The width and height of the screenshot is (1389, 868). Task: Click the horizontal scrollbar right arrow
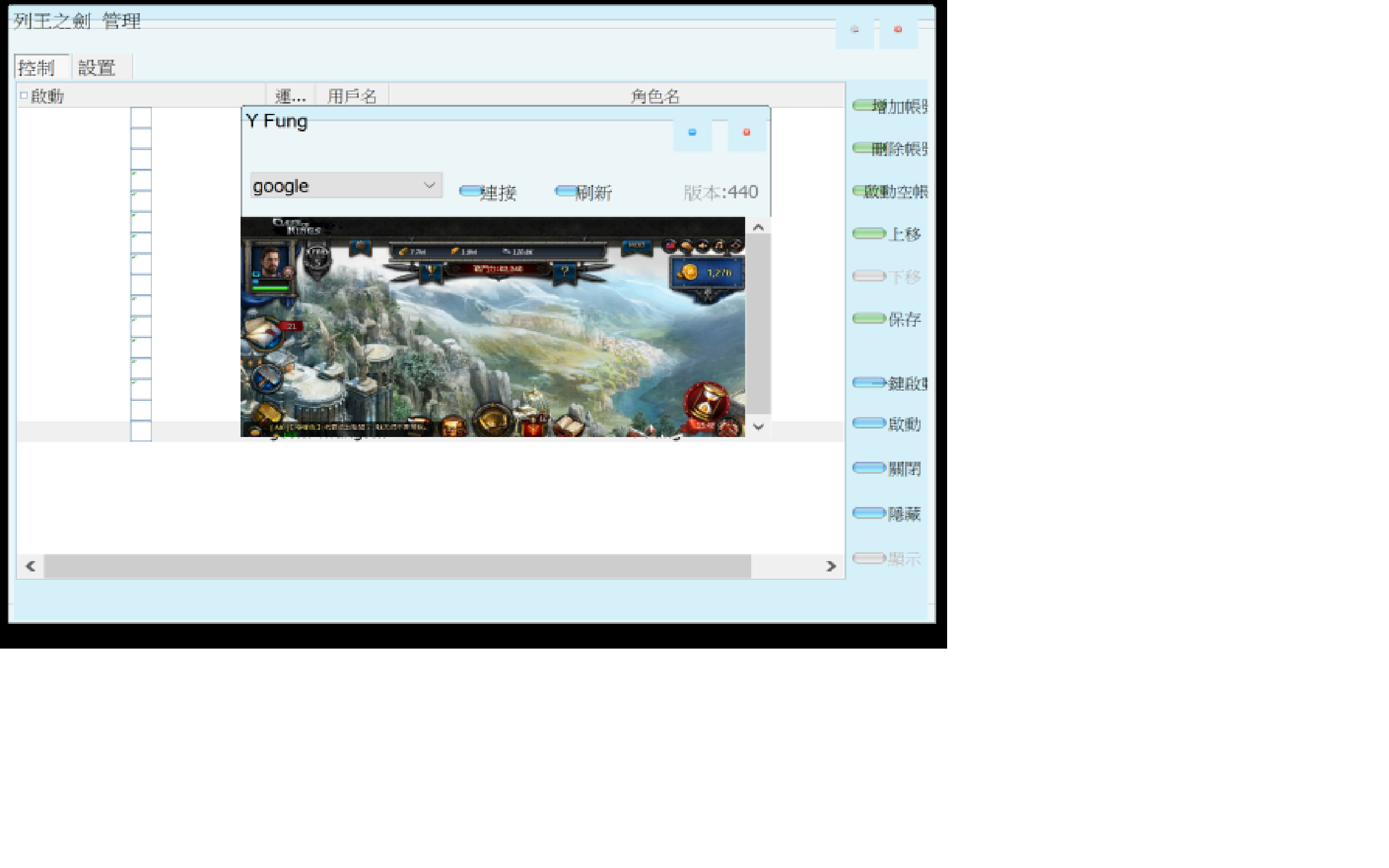(x=831, y=566)
